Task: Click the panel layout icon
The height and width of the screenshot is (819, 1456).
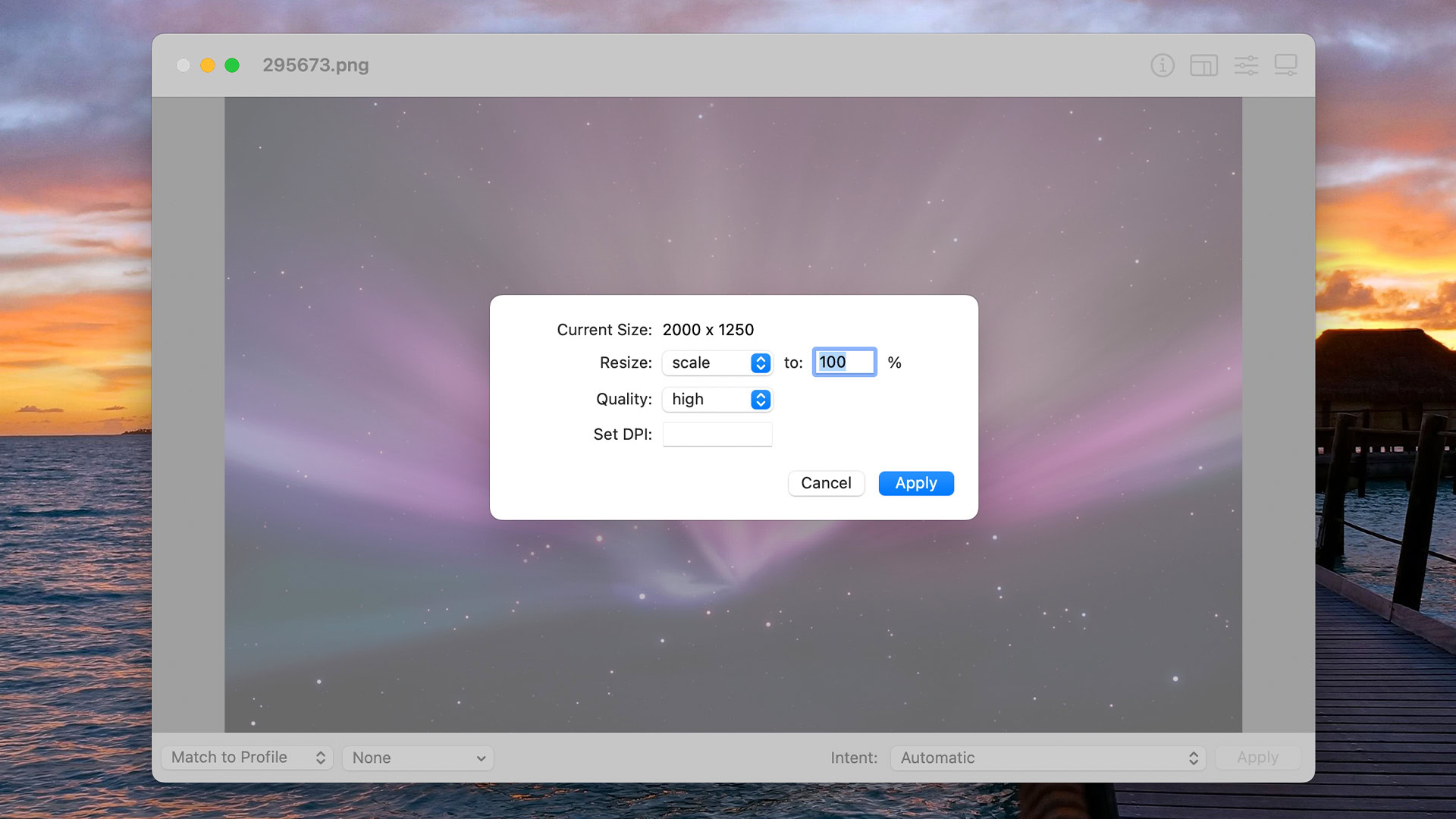Action: [x=1203, y=65]
